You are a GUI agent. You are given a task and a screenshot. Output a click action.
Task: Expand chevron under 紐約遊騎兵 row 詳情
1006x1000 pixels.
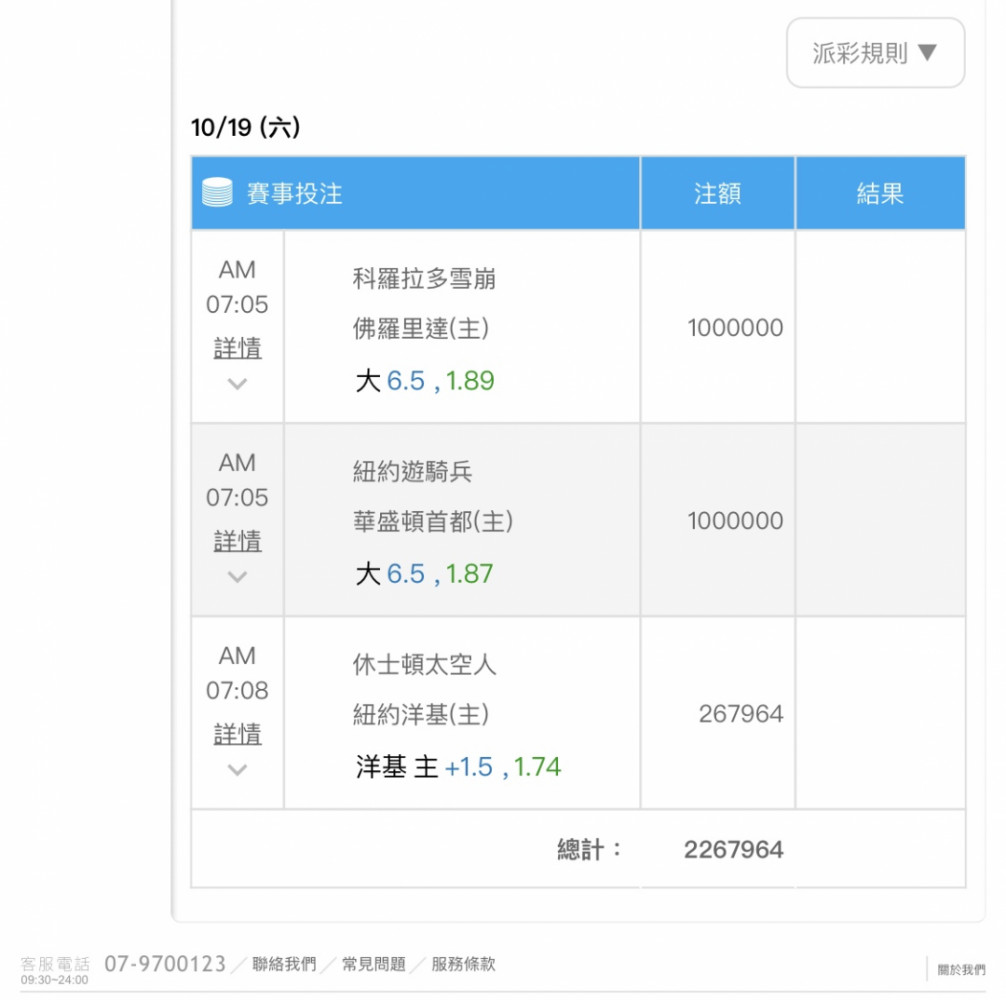pos(237,577)
